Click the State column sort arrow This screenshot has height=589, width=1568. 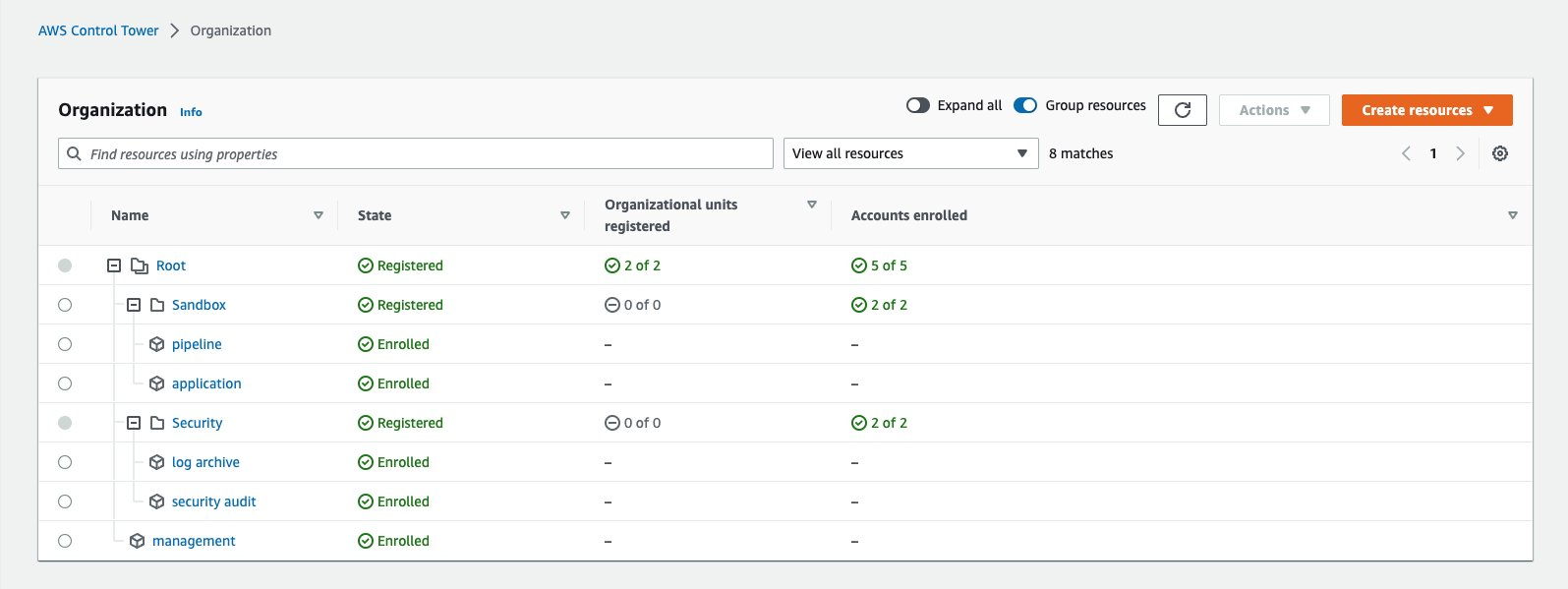pyautogui.click(x=564, y=215)
